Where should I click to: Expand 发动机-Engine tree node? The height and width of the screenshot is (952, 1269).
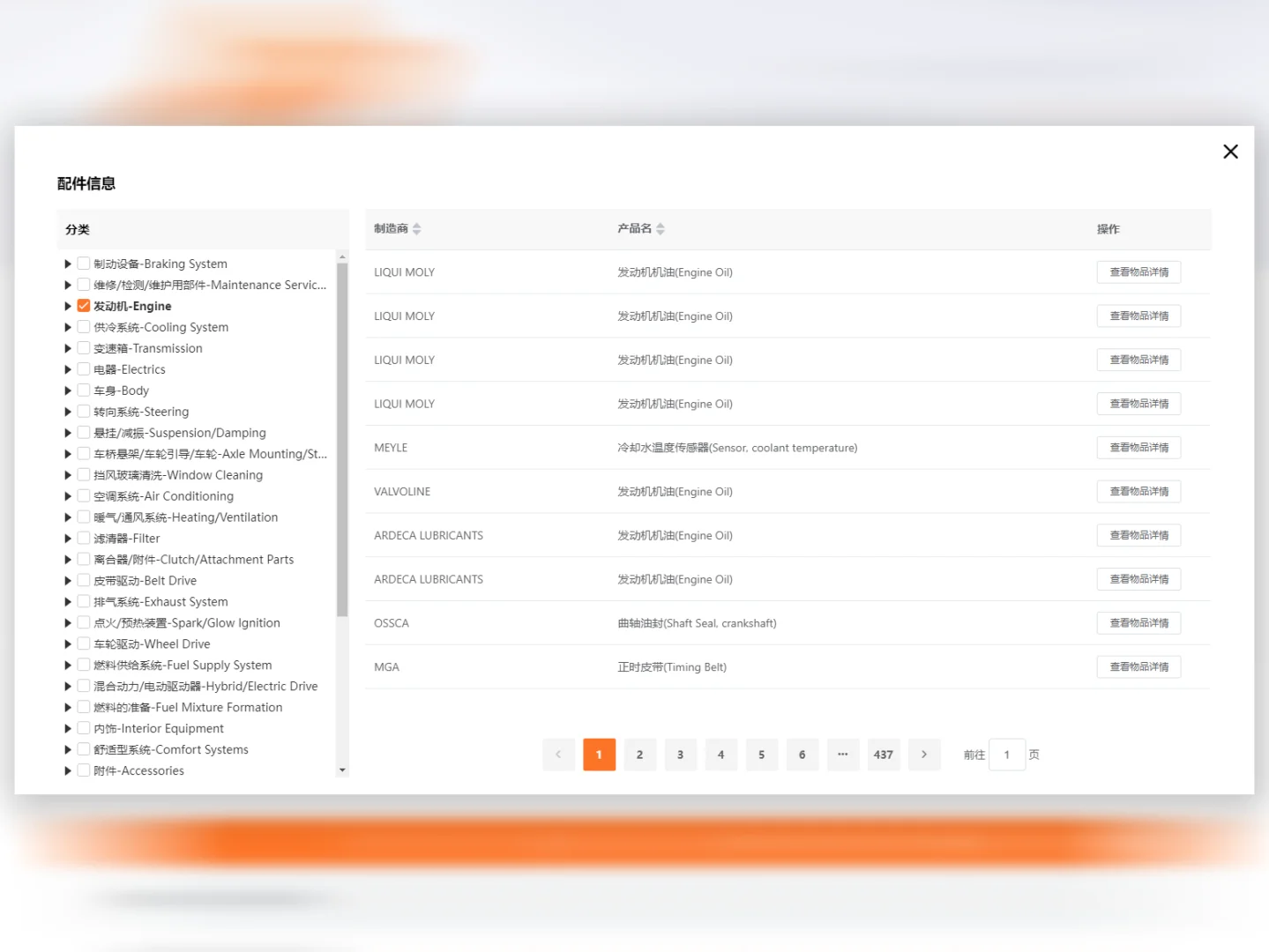coord(68,306)
